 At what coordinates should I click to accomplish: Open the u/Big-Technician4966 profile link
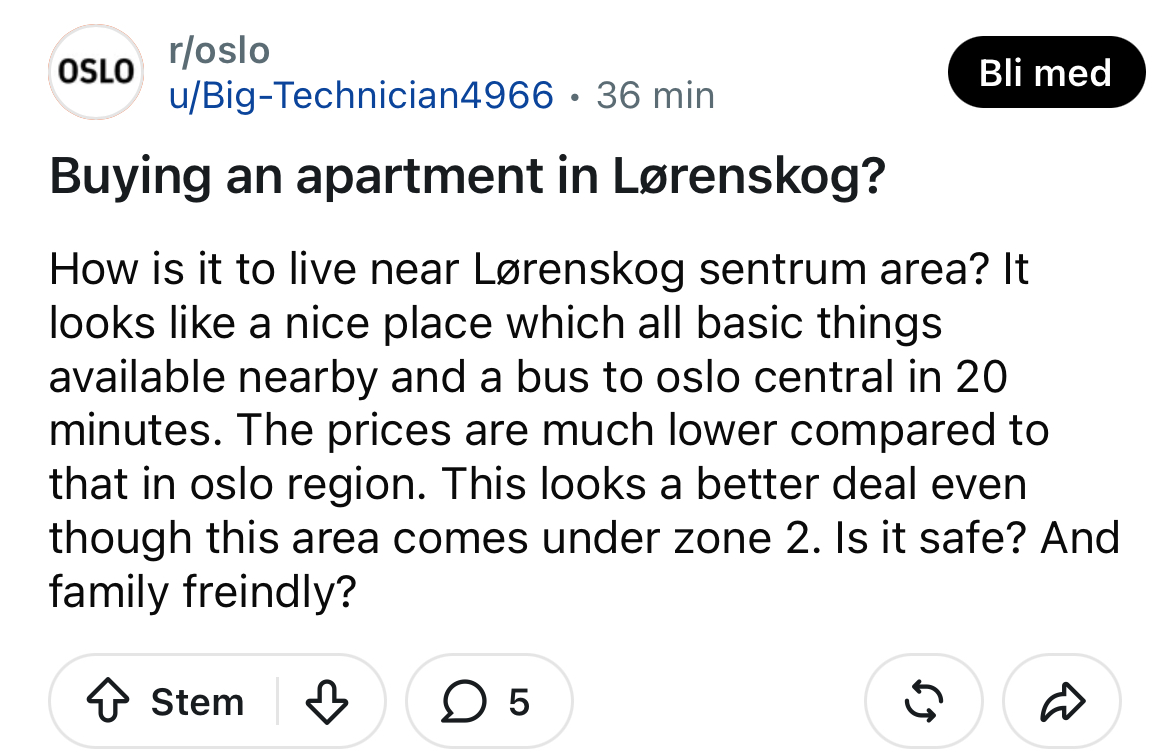click(x=361, y=95)
